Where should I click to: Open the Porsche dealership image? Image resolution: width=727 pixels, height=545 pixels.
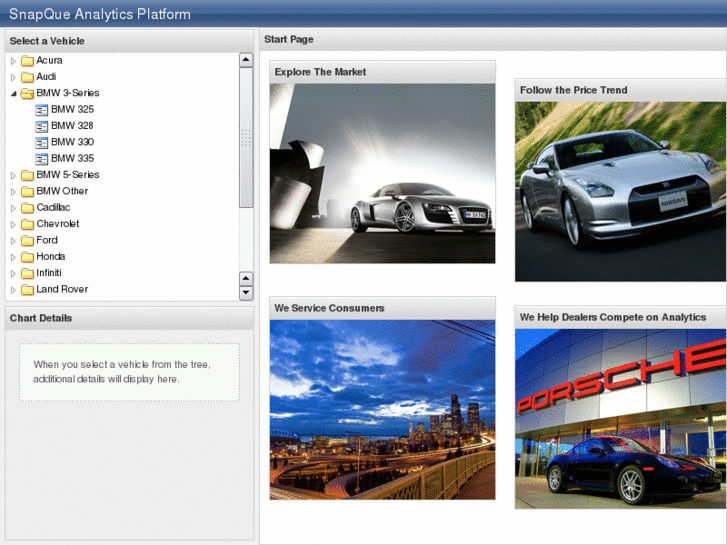pyautogui.click(x=620, y=419)
